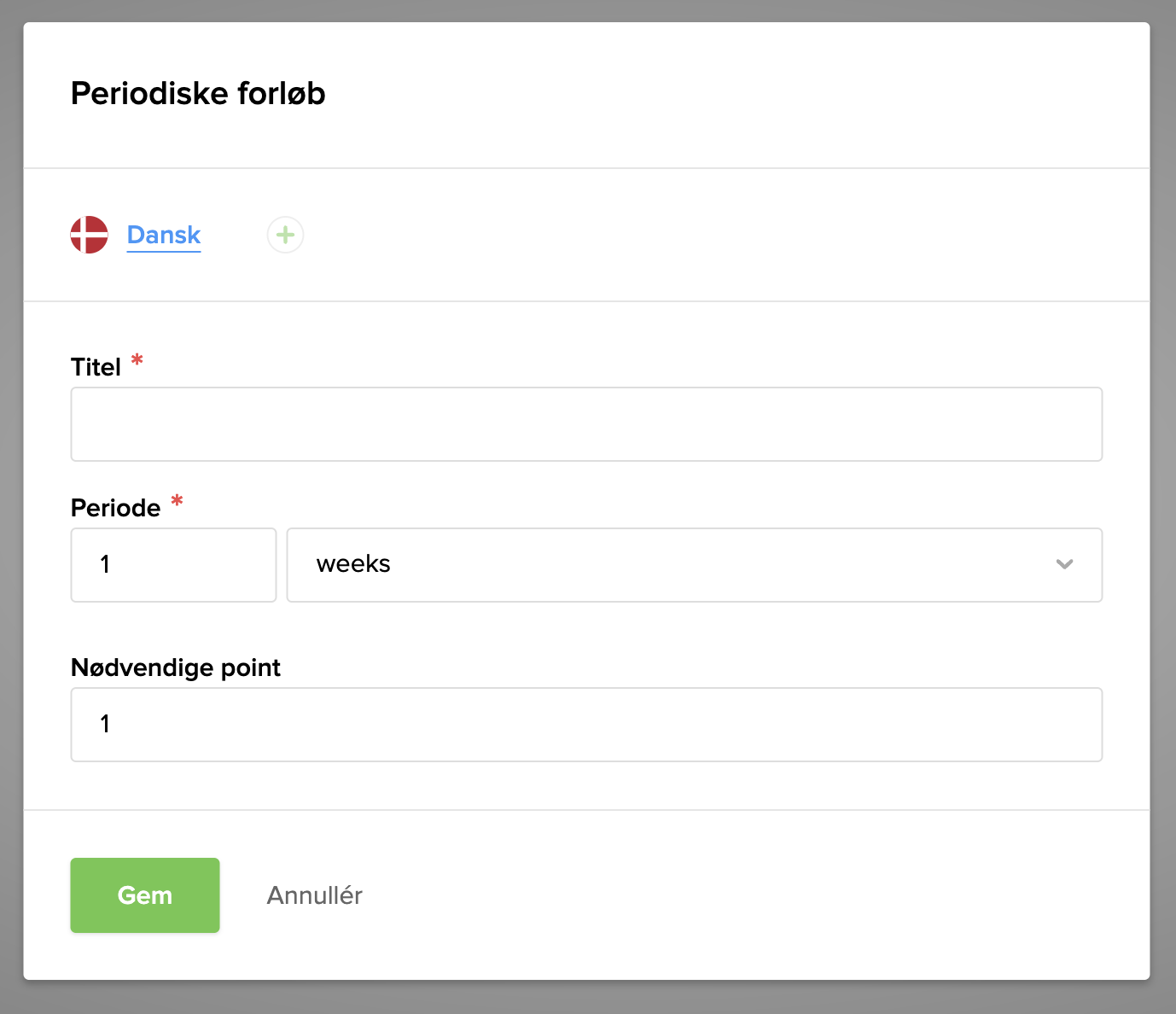
Task: Click the red asterisk beside Titel
Action: click(137, 361)
